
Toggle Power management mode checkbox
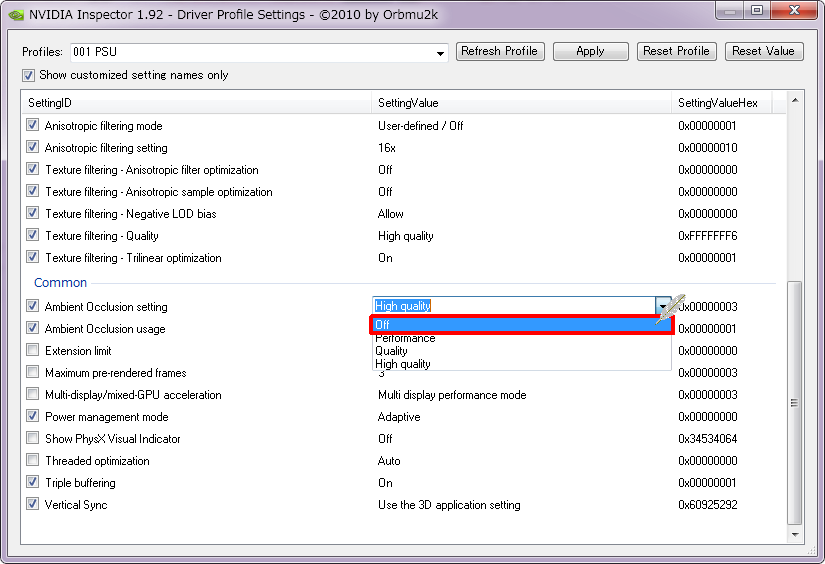(x=33, y=416)
